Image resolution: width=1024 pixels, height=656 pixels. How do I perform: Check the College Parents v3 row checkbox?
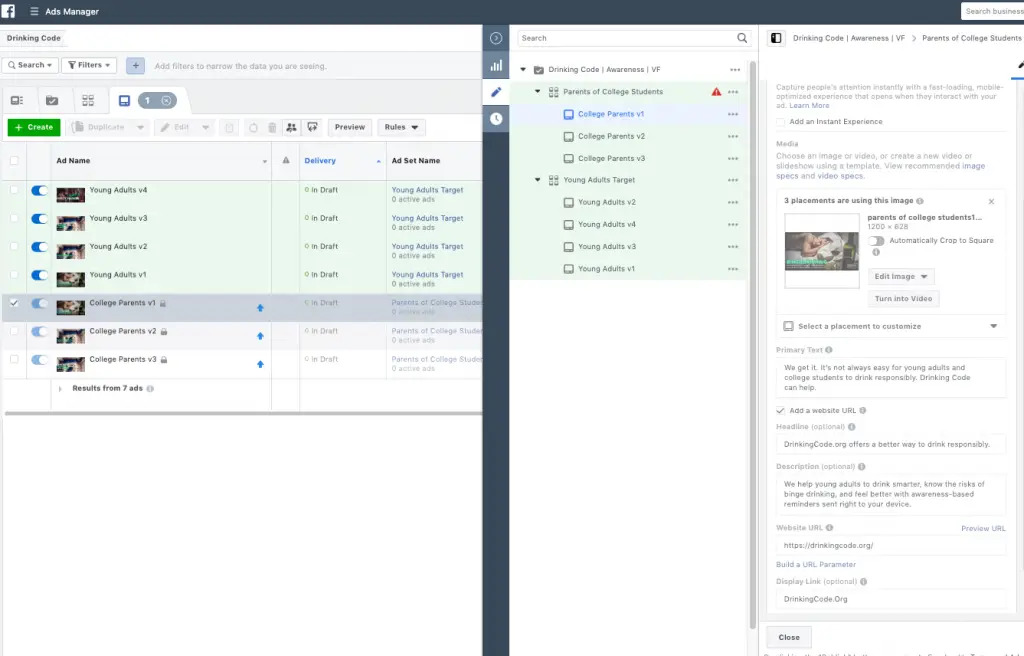pos(14,359)
